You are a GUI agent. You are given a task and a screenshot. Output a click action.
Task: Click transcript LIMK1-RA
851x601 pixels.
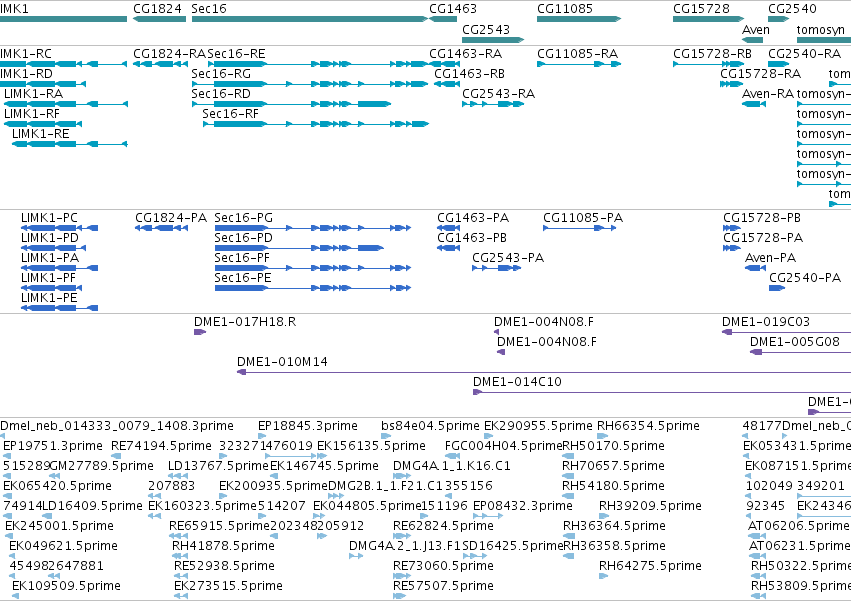(x=34, y=94)
